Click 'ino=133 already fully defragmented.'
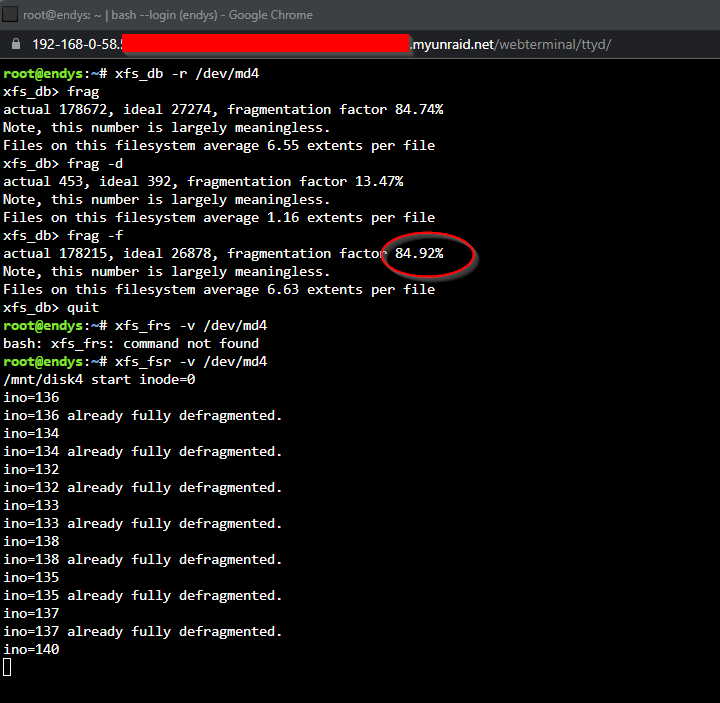The width and height of the screenshot is (720, 703). 142,523
